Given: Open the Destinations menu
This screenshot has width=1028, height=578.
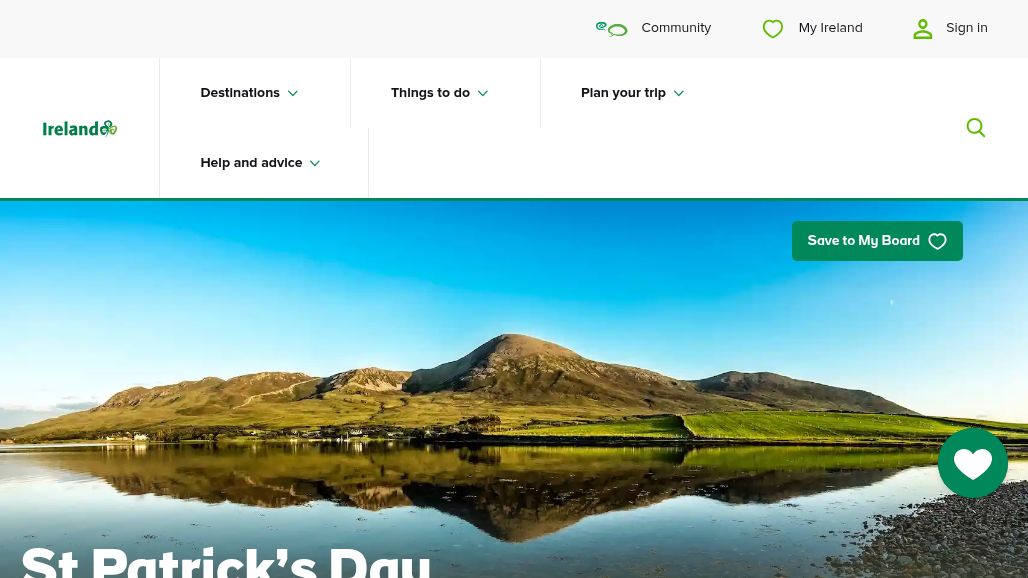Looking at the screenshot, I should tap(249, 93).
